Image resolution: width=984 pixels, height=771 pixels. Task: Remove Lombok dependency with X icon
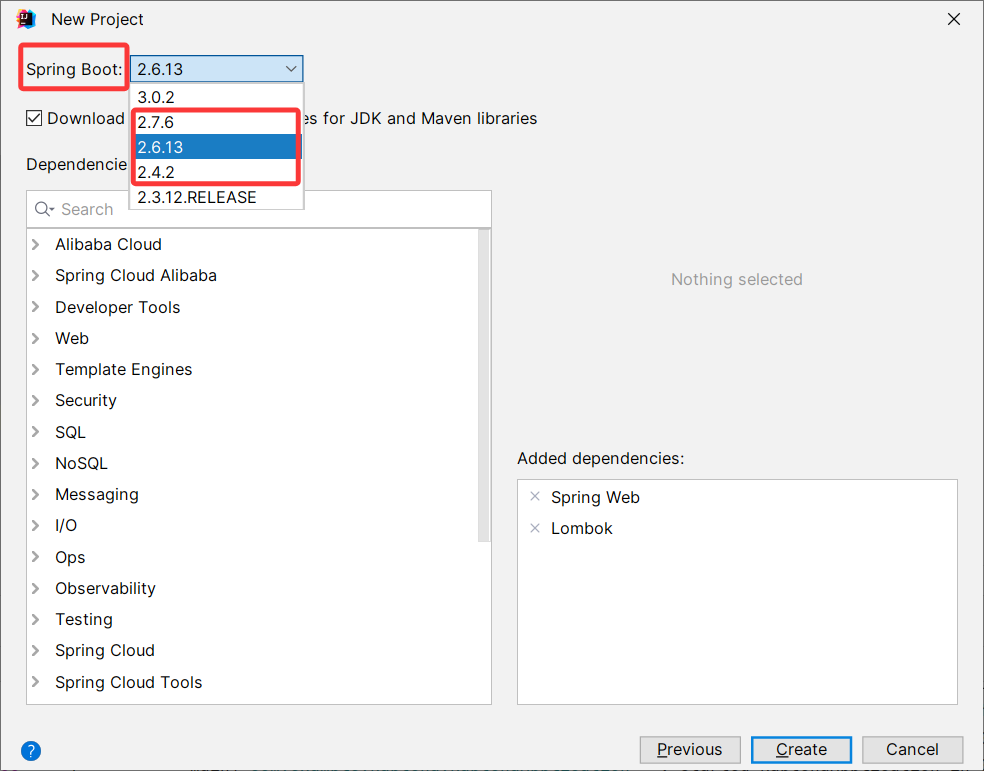pos(535,528)
